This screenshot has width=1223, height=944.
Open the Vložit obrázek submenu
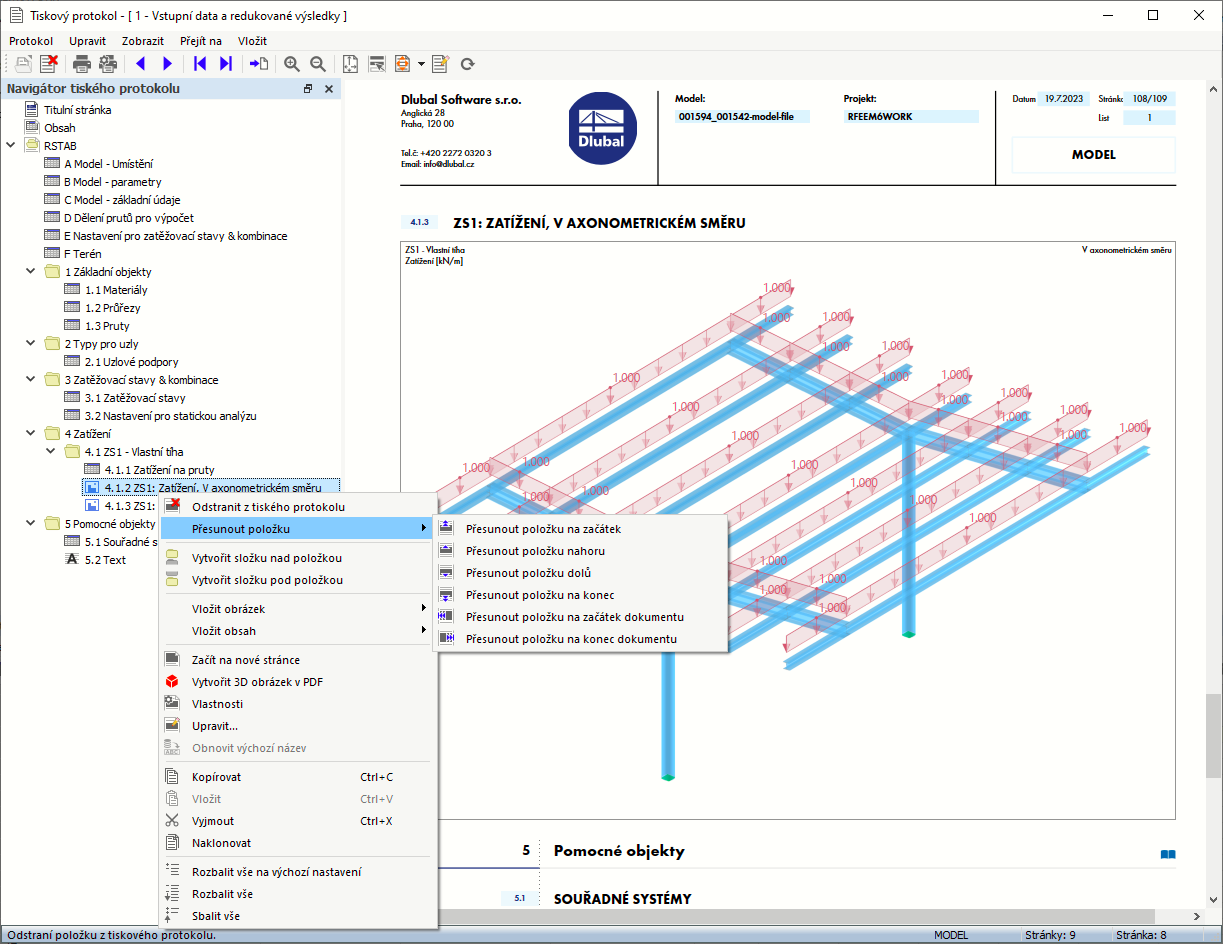click(298, 609)
